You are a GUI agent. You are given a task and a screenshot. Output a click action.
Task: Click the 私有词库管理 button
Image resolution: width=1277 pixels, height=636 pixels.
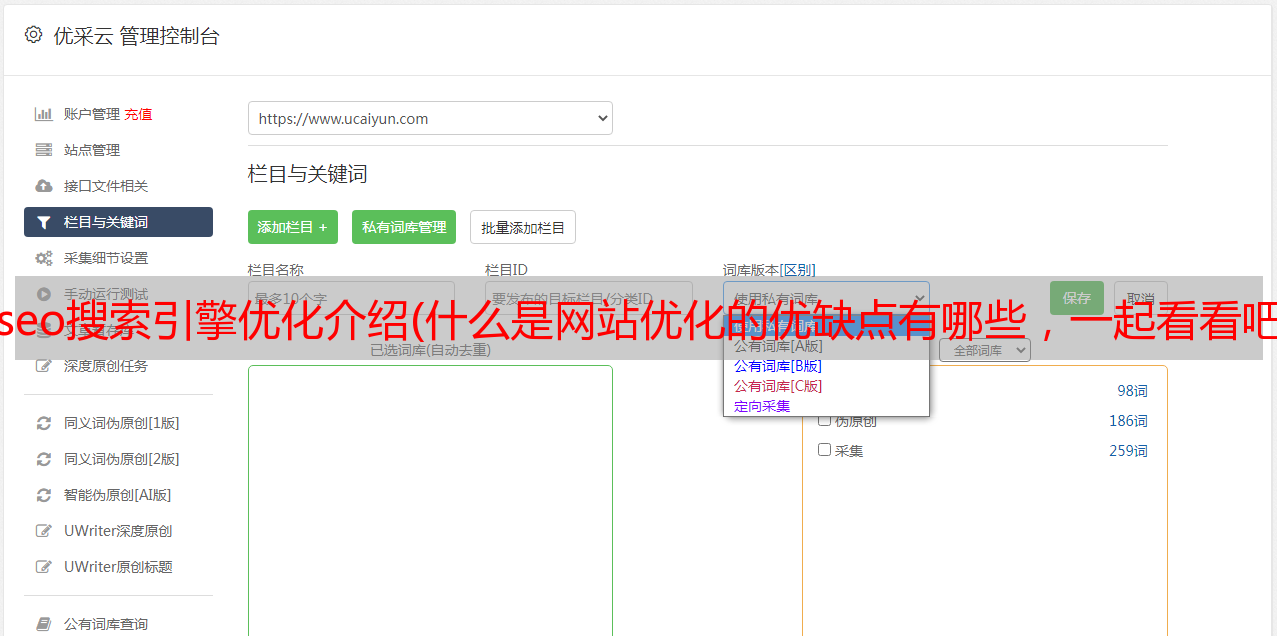point(404,227)
